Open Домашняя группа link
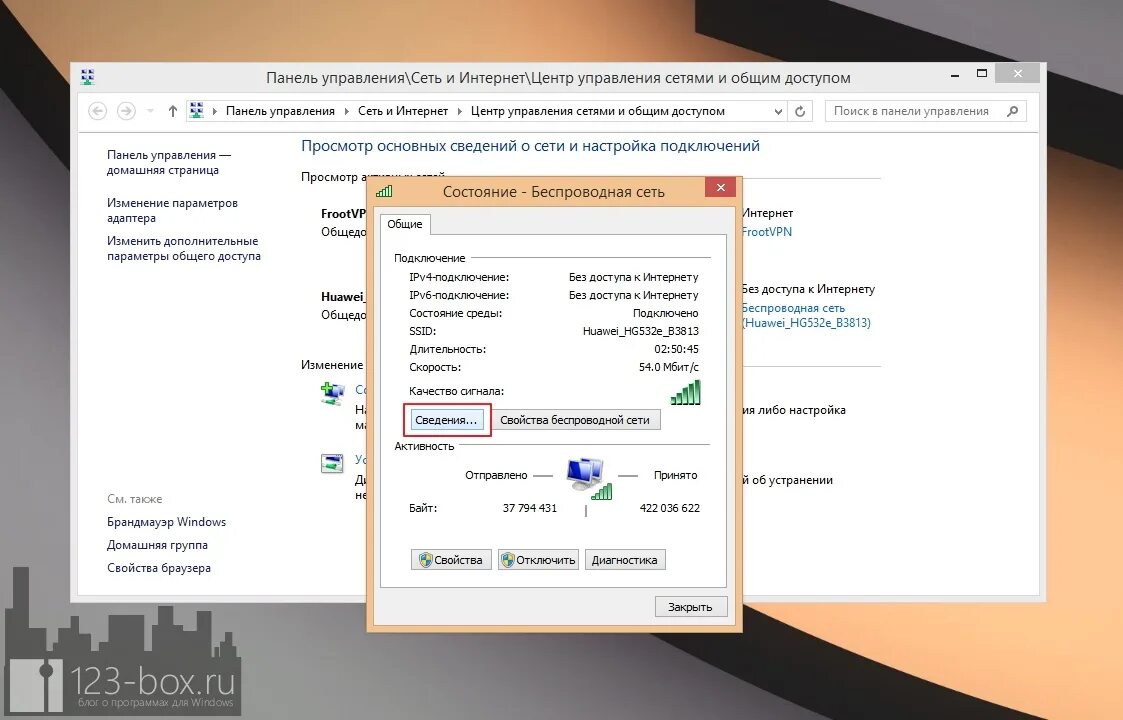This screenshot has height=720, width=1123. (x=157, y=545)
